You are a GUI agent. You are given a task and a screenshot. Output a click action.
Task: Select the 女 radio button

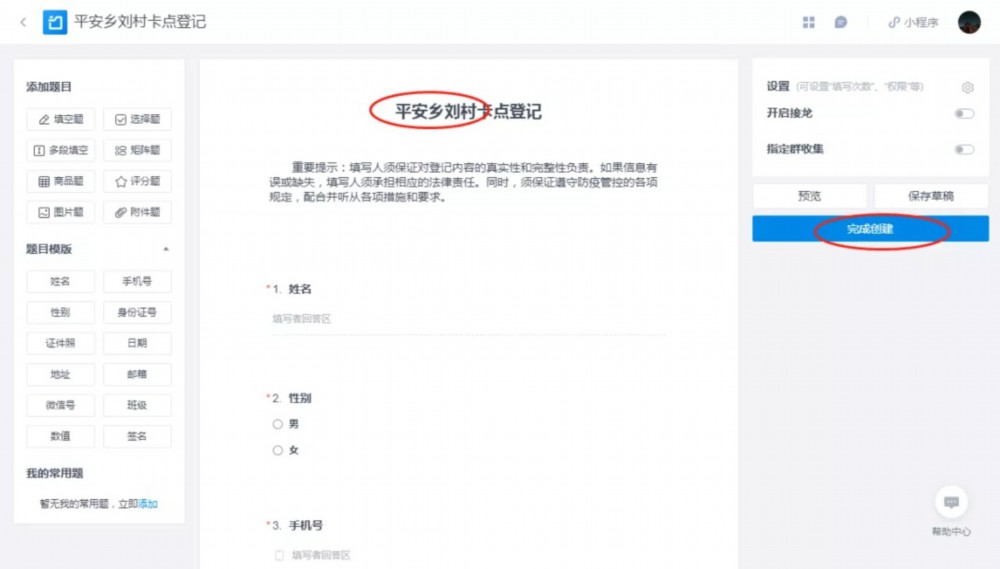[x=277, y=450]
